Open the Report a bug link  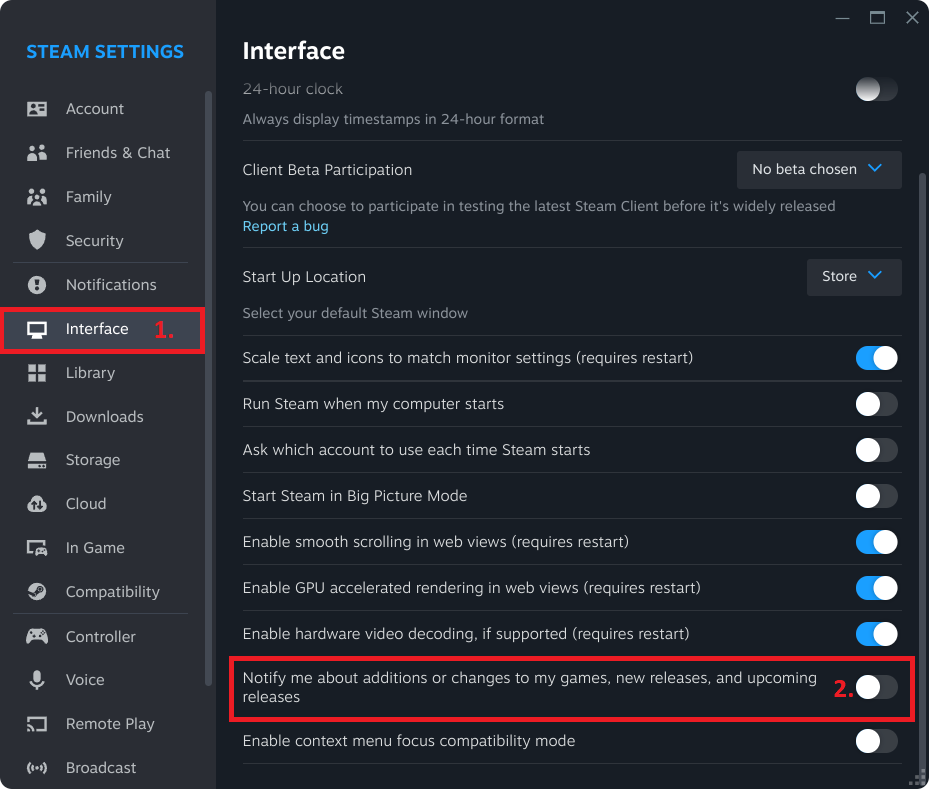(285, 226)
